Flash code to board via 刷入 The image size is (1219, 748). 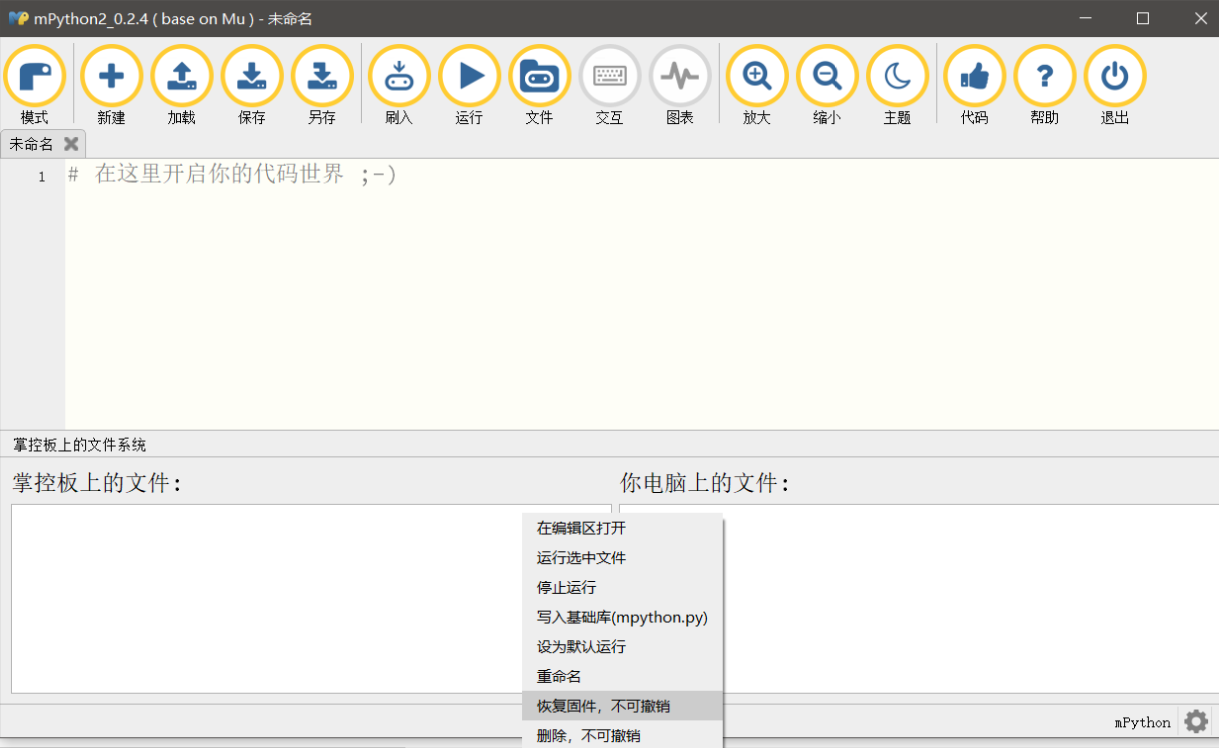399,85
